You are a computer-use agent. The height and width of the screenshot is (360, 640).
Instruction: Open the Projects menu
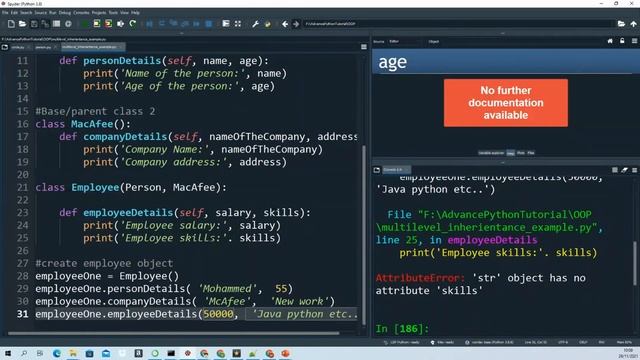[x=99, y=13]
